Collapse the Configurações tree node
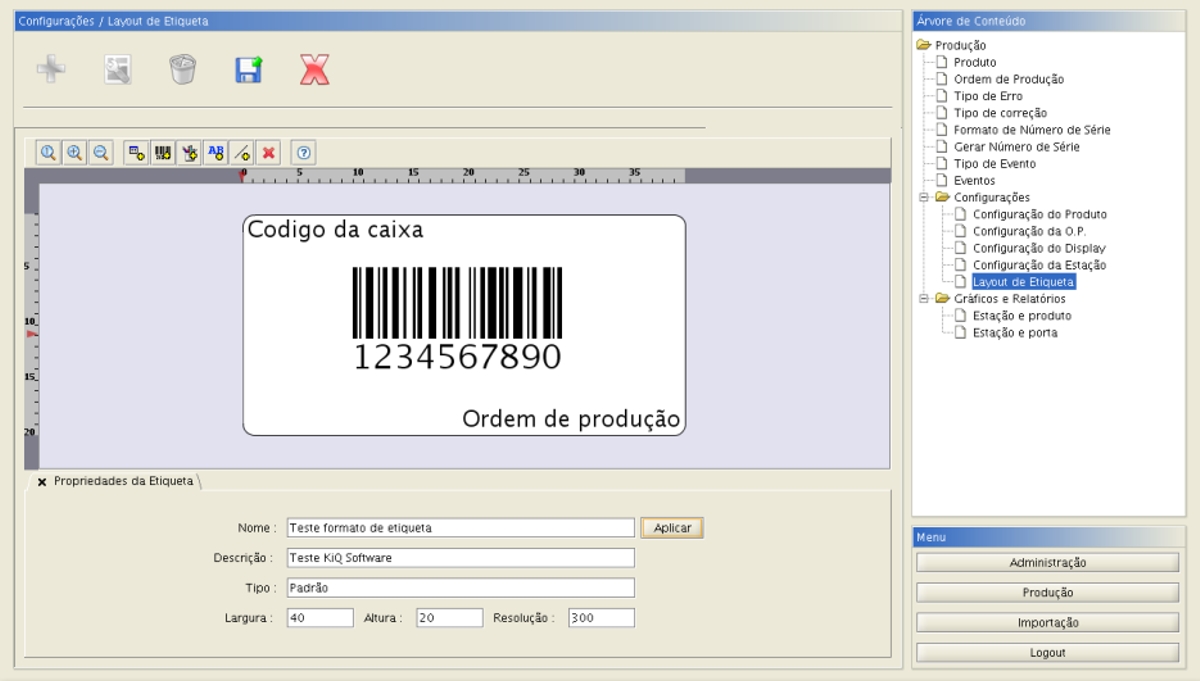 click(925, 198)
